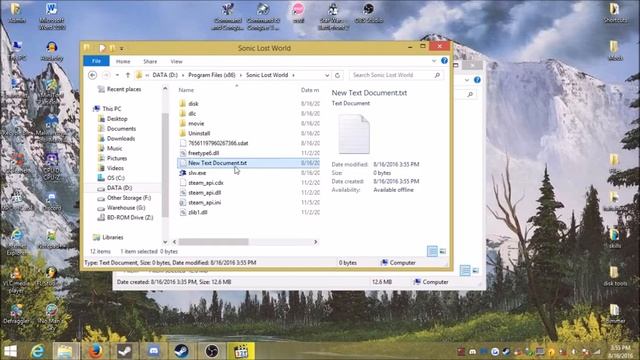Click the Search Sonic Lost World field
The width and height of the screenshot is (640, 360).
396,75
